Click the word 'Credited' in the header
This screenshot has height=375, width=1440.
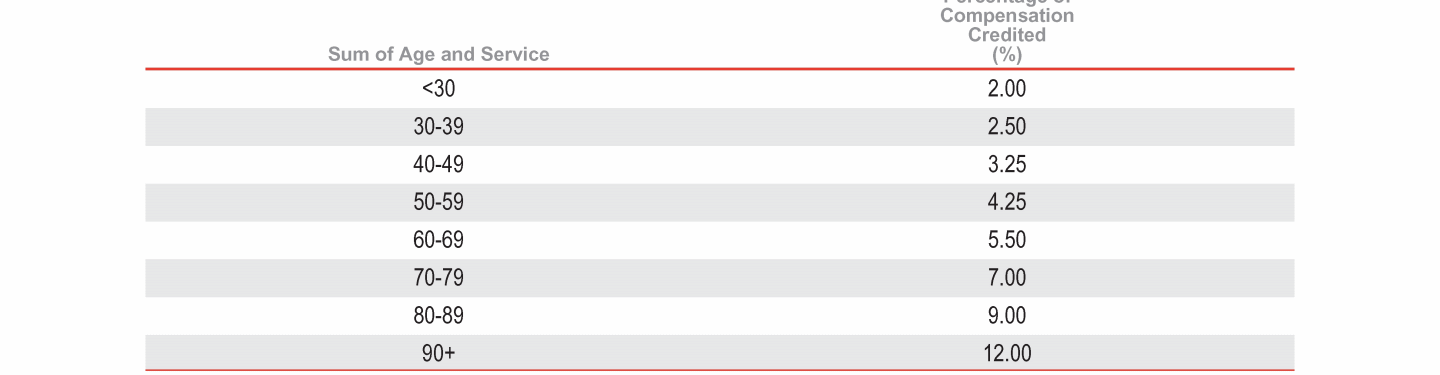coord(1007,35)
